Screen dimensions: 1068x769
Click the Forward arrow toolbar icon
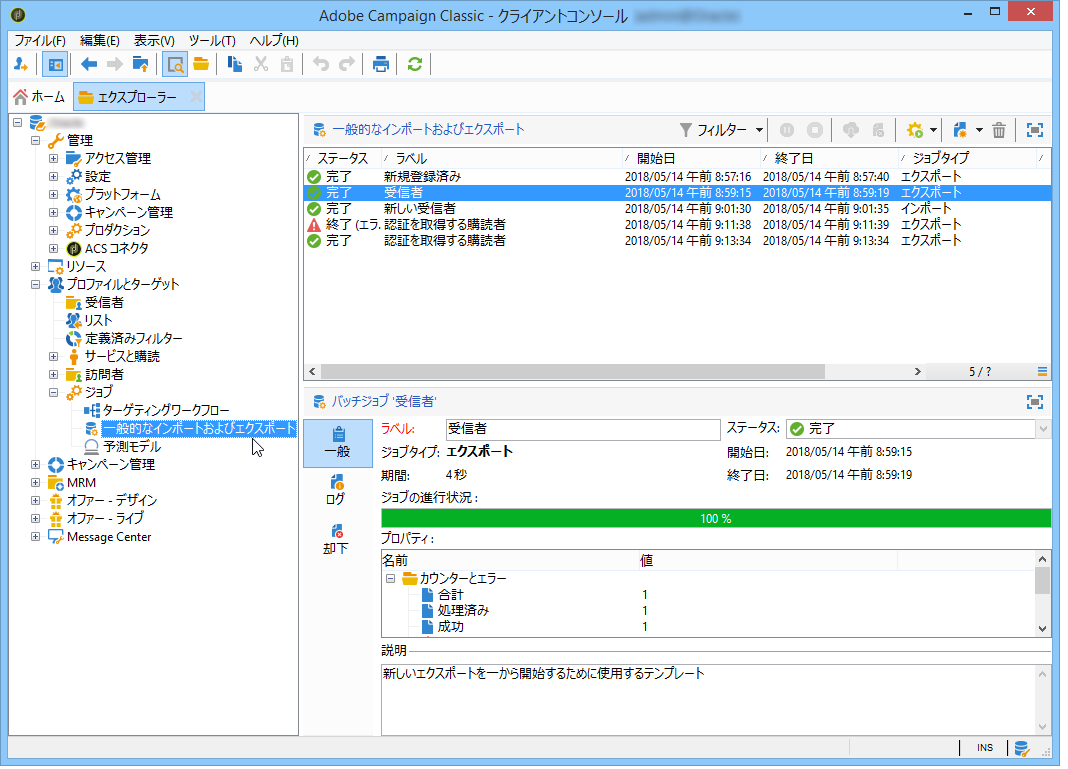[x=114, y=65]
